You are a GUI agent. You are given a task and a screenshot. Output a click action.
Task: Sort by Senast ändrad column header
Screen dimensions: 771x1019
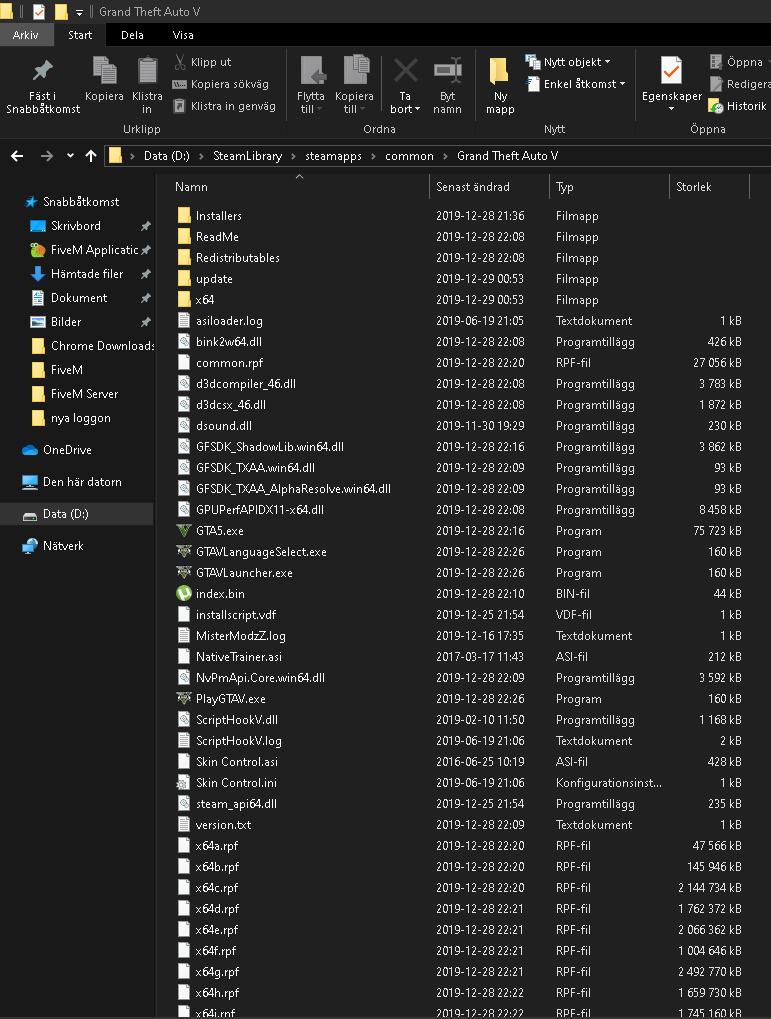(473, 187)
